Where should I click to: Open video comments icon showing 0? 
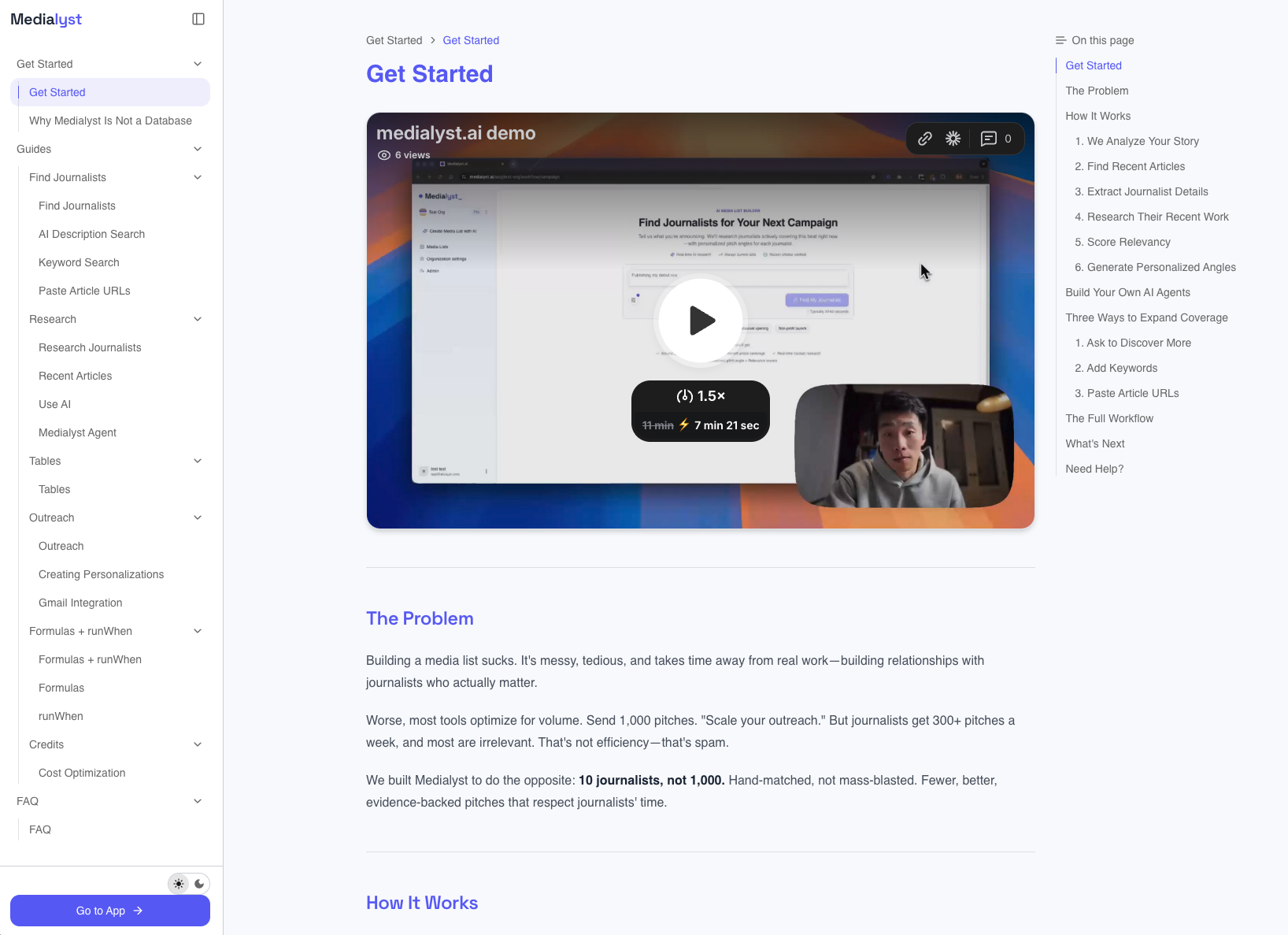(996, 139)
